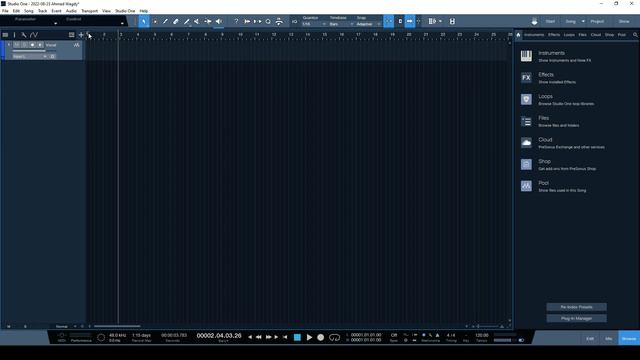Viewport: 640px width, 360px height.
Task: Select the Paint tool
Action: [x=187, y=21]
